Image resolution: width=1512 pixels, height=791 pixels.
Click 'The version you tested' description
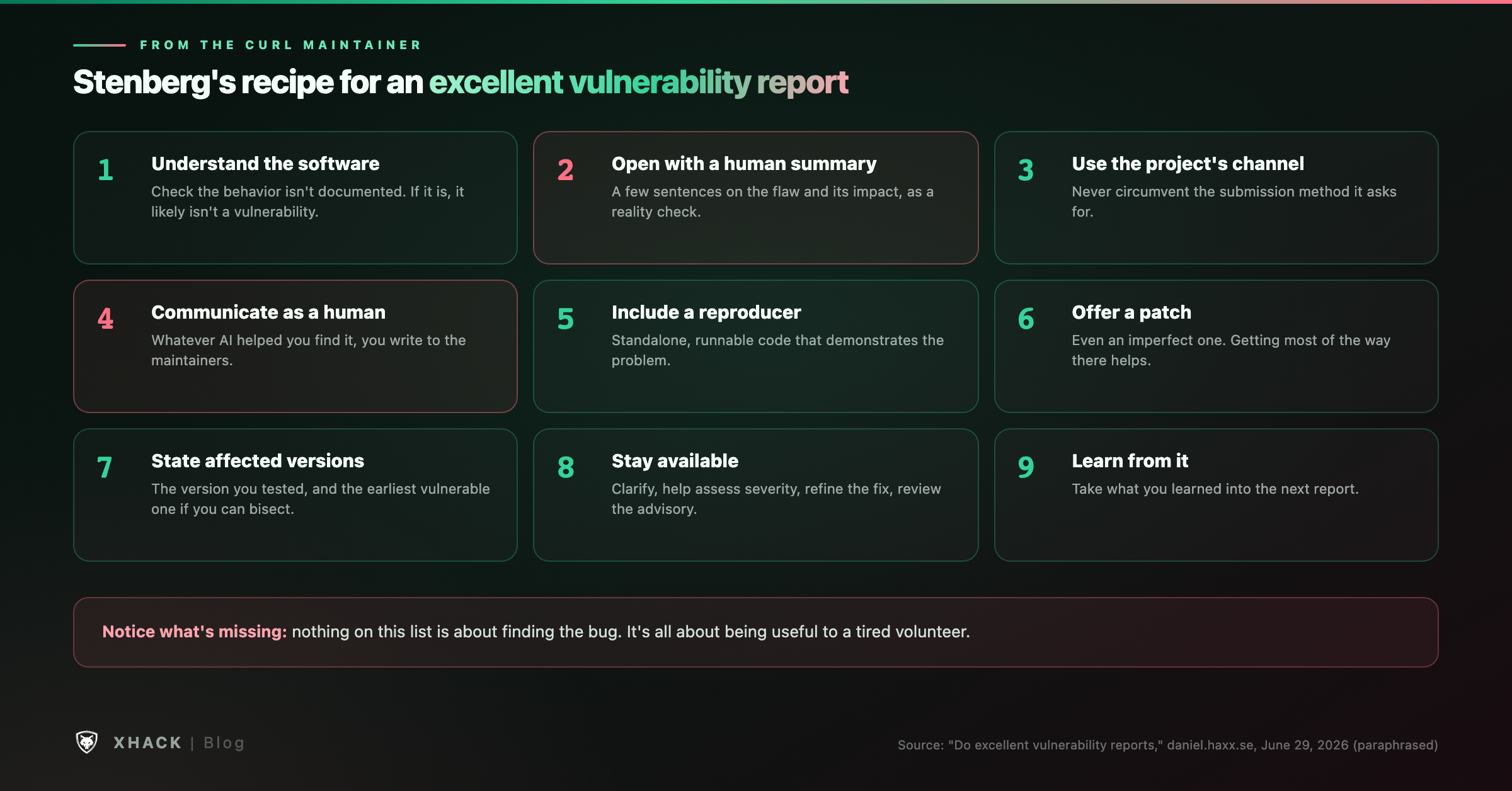tap(321, 499)
